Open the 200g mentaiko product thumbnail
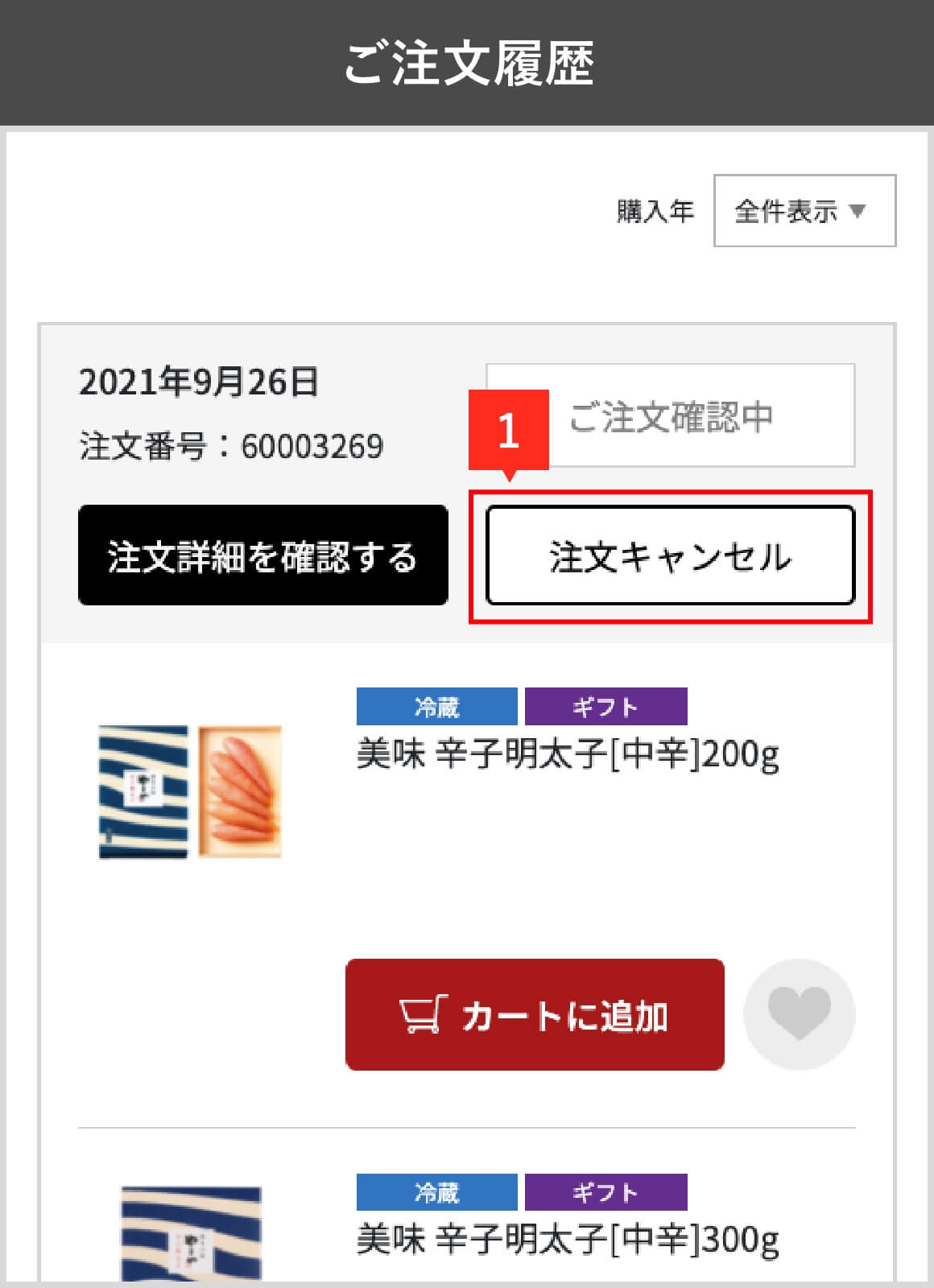Image resolution: width=934 pixels, height=1288 pixels. 190,792
